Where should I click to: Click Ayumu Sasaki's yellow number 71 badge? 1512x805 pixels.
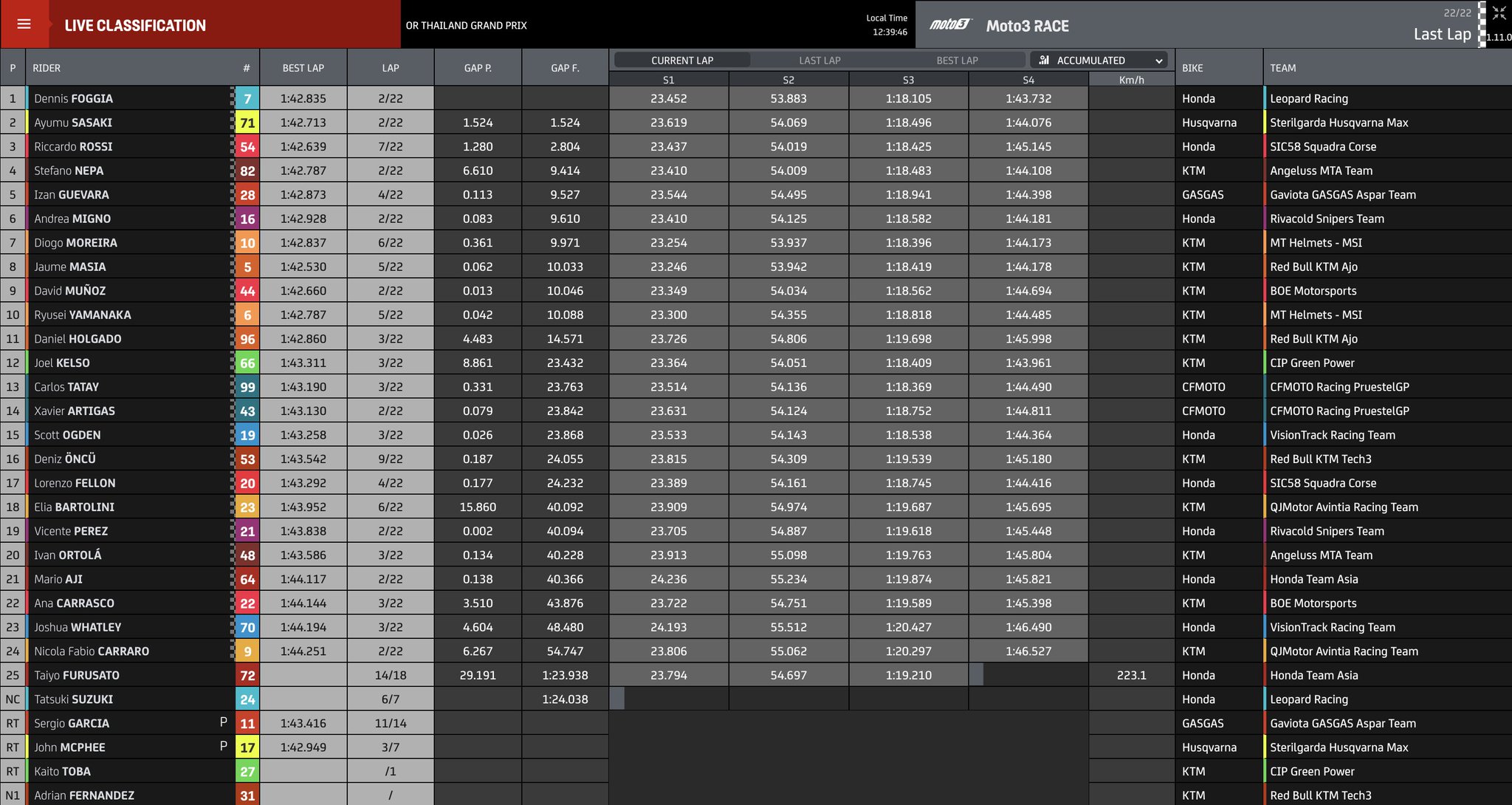(x=247, y=122)
